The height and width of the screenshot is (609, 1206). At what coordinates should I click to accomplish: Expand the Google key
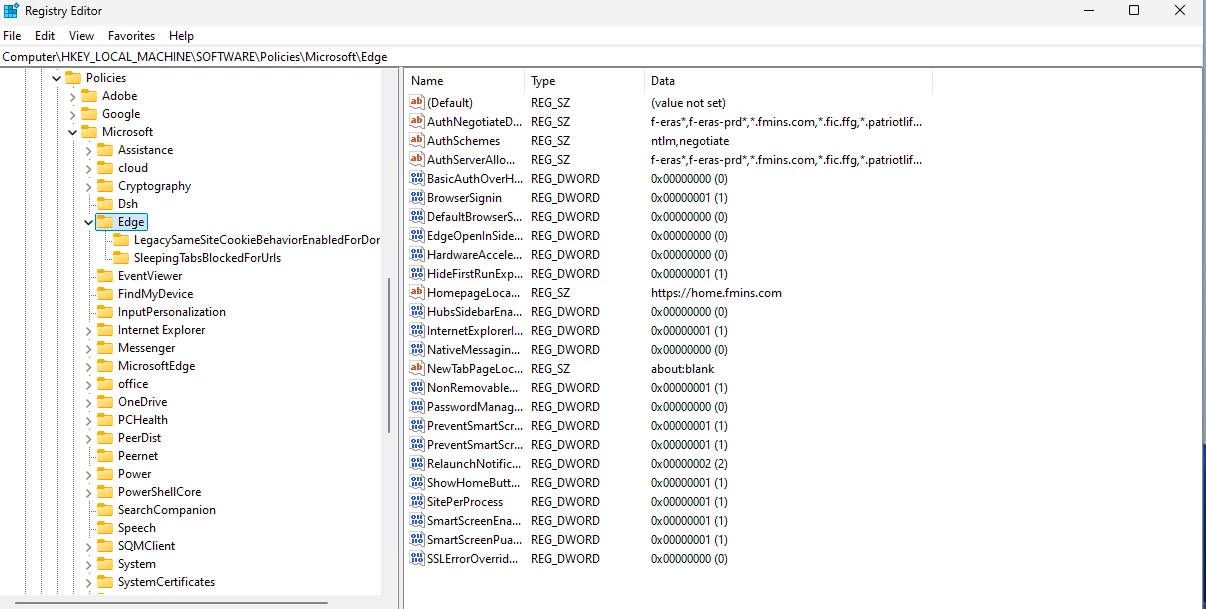pos(72,114)
